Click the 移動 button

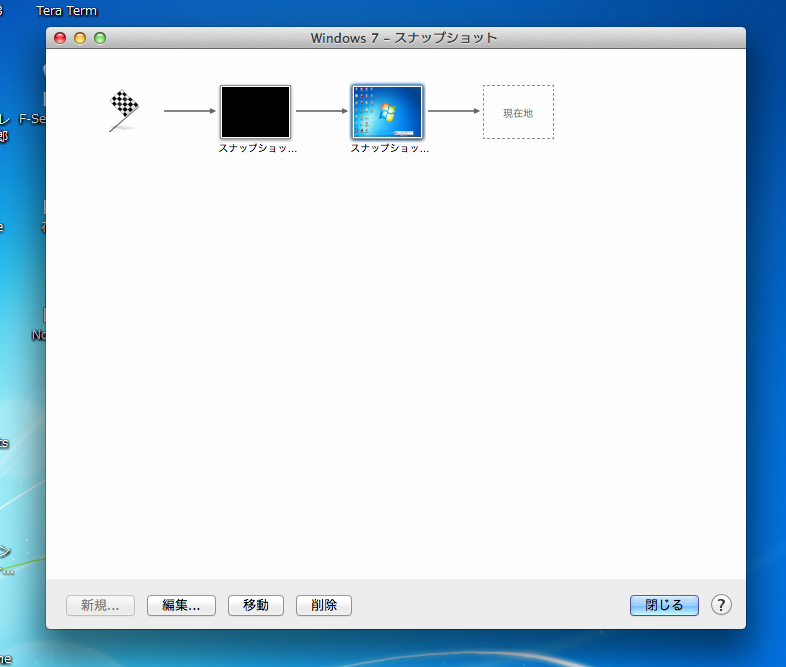click(x=256, y=605)
